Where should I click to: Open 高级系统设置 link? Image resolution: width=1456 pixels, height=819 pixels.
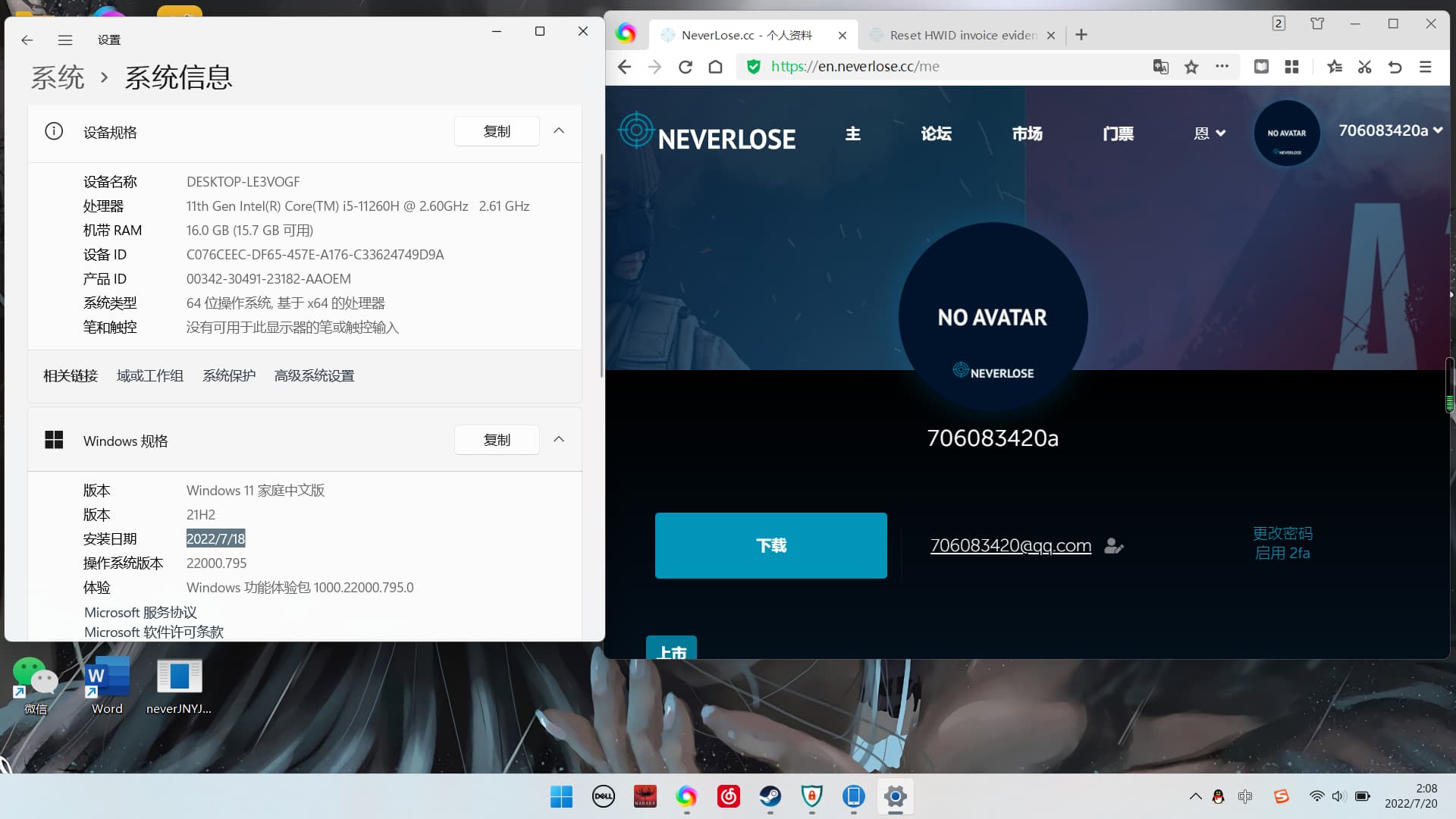(x=314, y=376)
